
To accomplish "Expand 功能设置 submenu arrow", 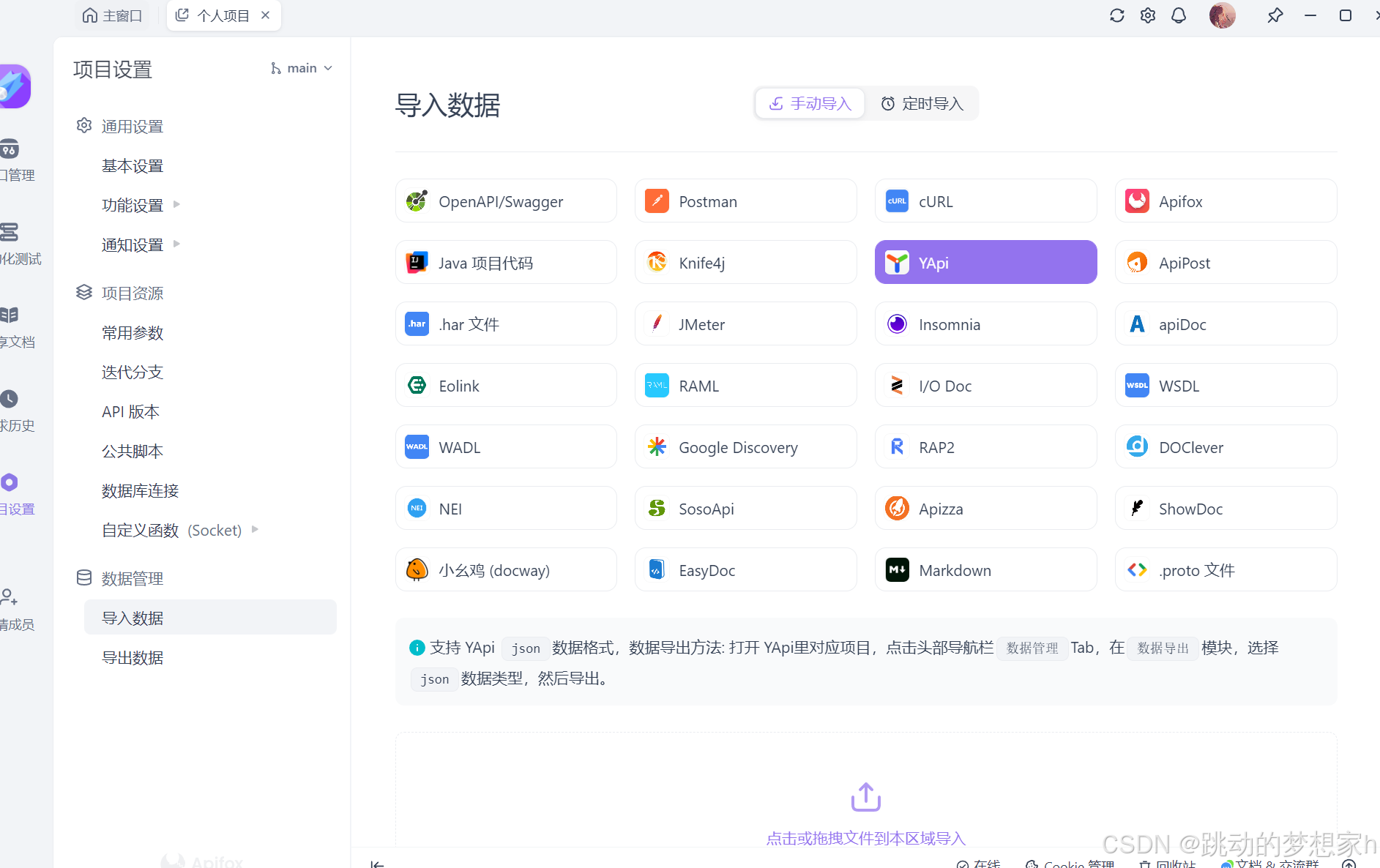I will click(176, 205).
